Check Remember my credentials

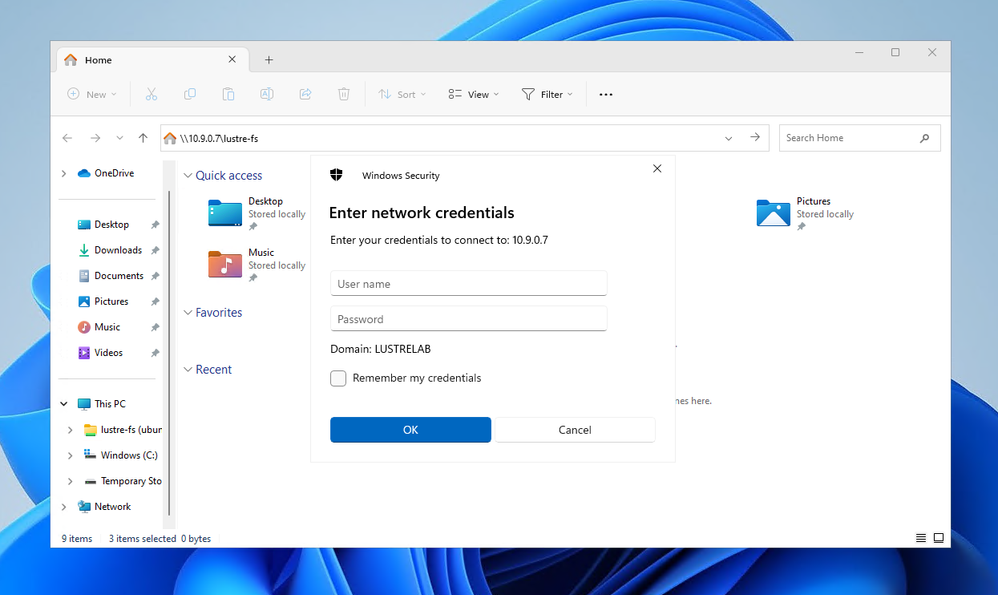pos(338,378)
